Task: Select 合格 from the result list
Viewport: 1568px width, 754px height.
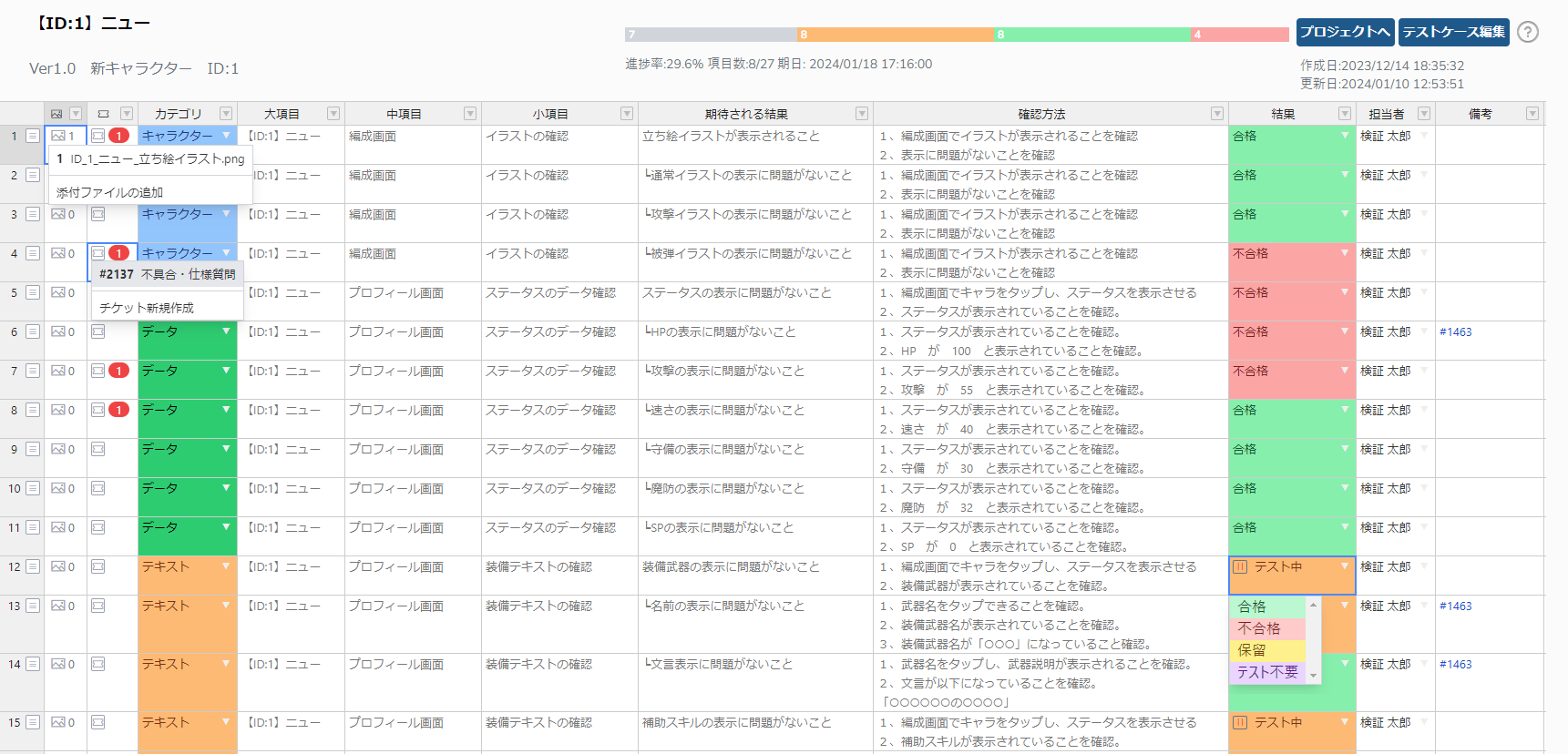Action: (x=1267, y=606)
